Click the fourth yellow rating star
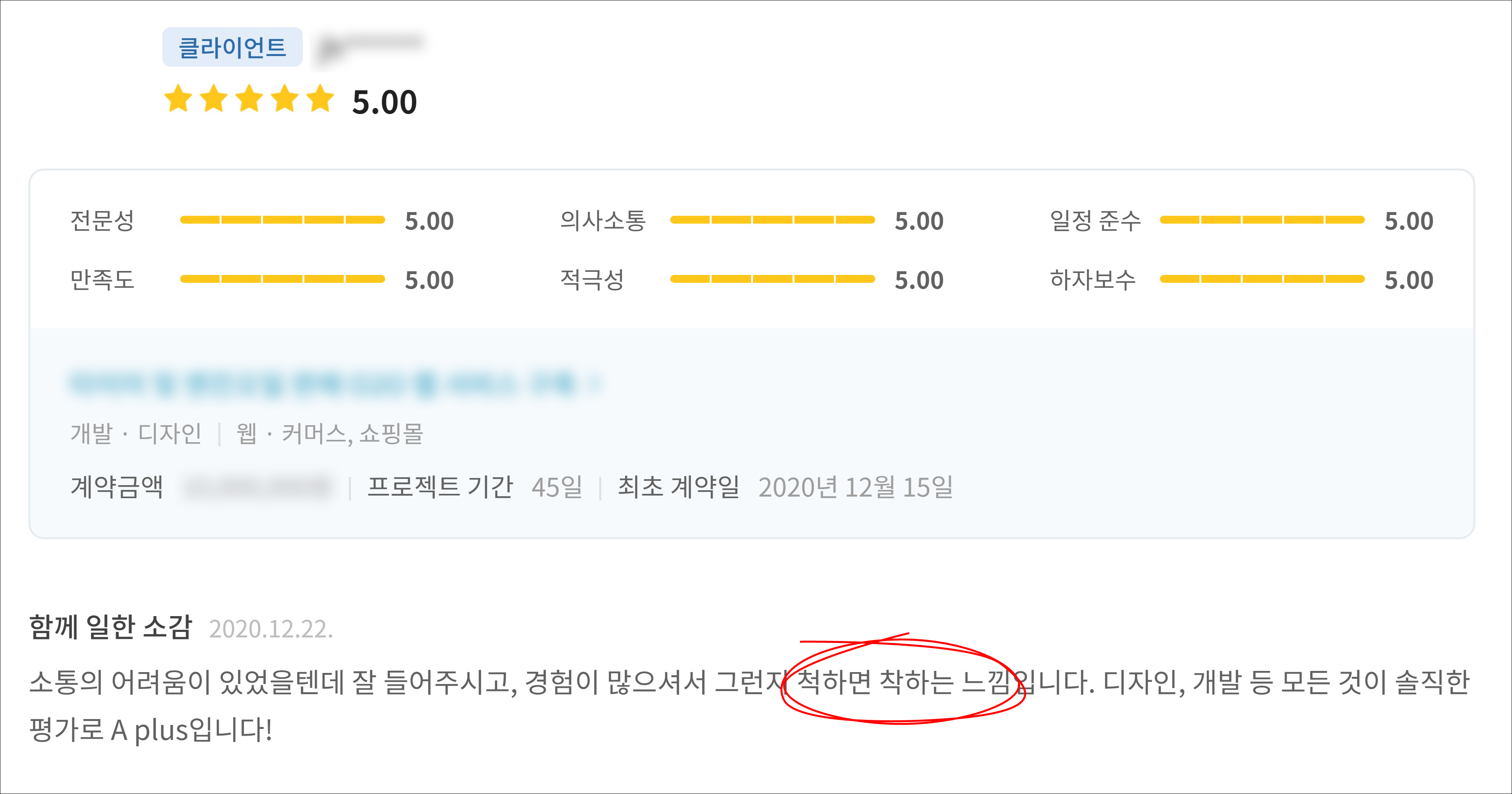This screenshot has width=1512, height=794. 285,99
